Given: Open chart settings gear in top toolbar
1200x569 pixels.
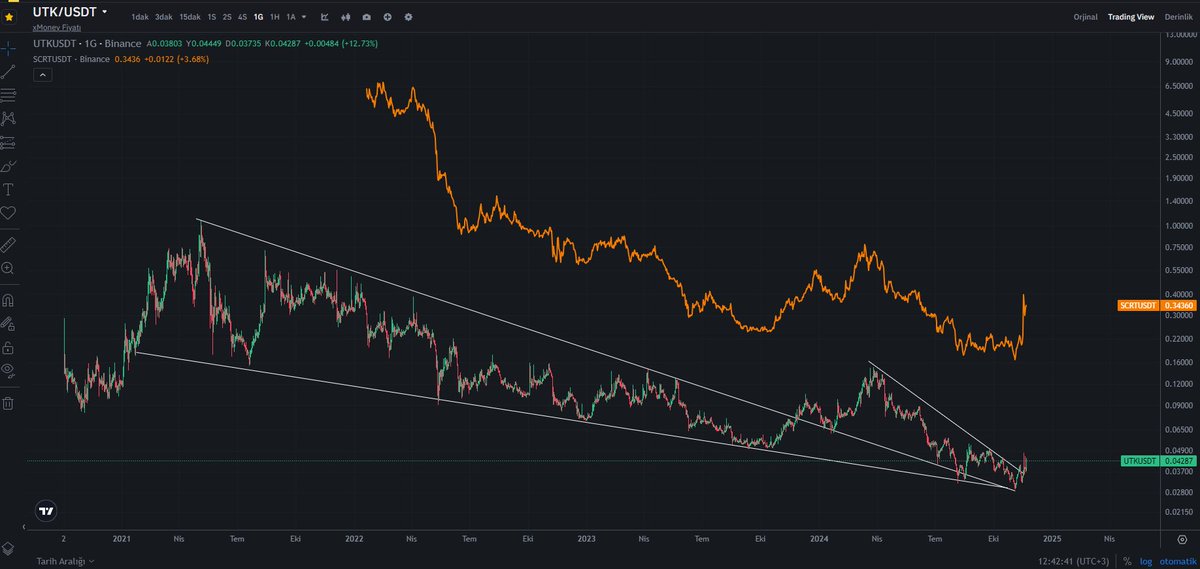Looking at the screenshot, I should coord(408,17).
